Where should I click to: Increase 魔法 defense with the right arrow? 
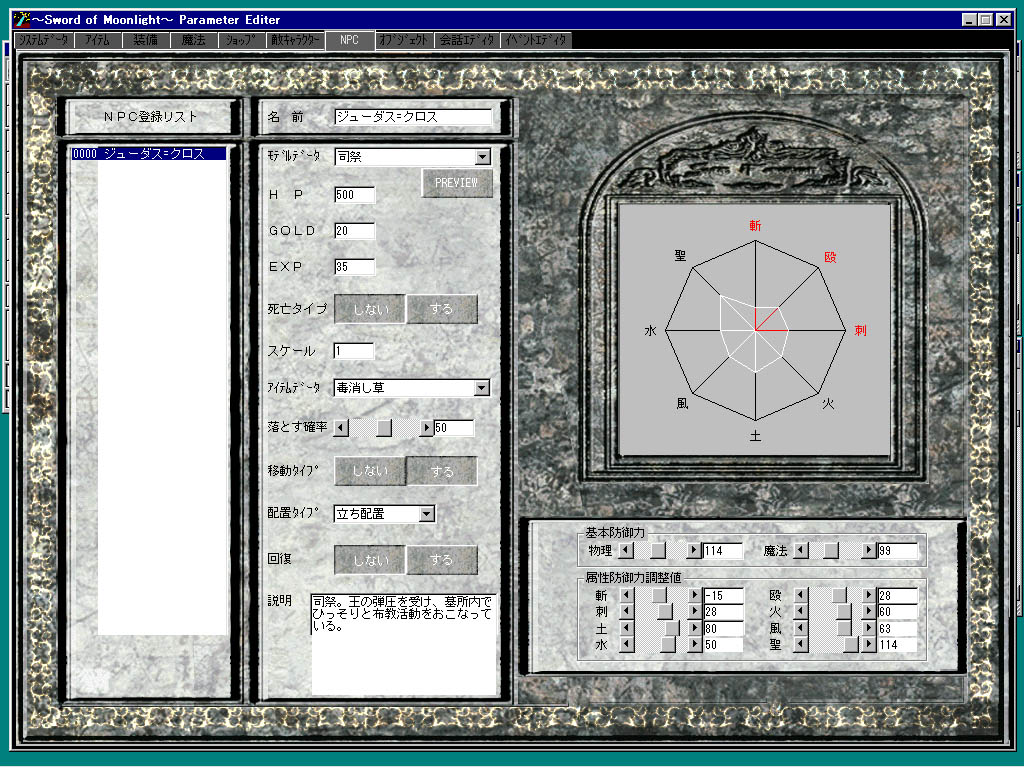(x=869, y=551)
